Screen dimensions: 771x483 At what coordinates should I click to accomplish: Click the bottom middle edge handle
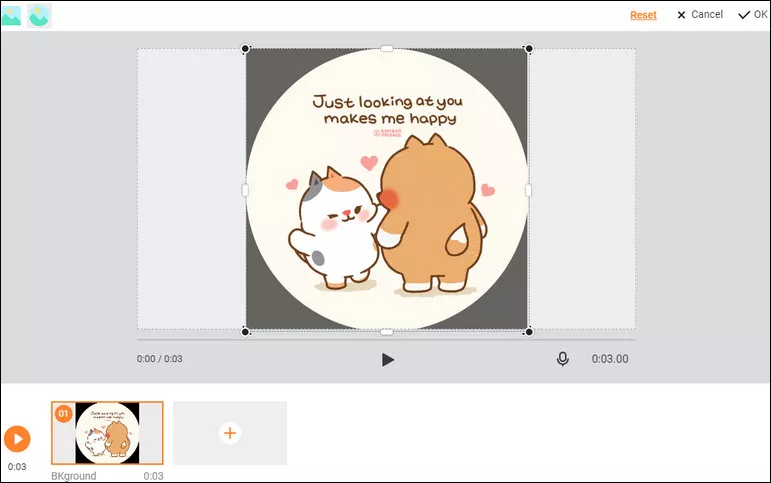[387, 332]
